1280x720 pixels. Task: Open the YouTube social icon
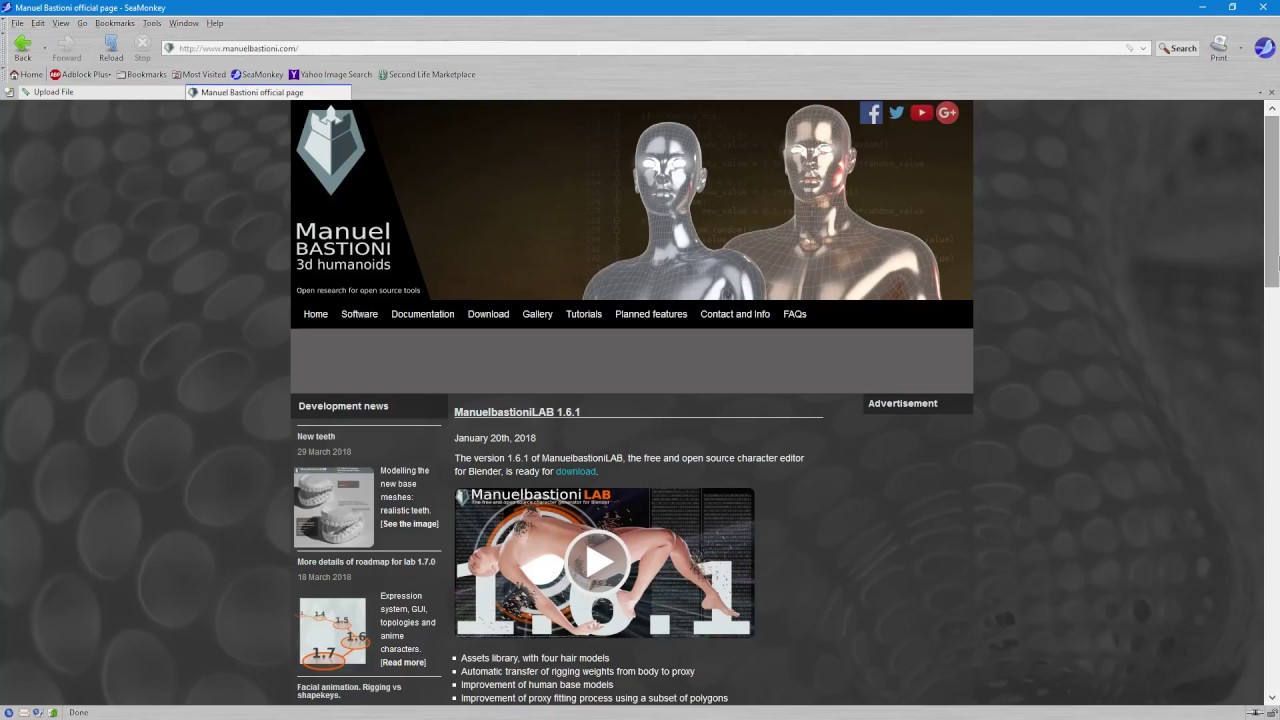[x=922, y=113]
